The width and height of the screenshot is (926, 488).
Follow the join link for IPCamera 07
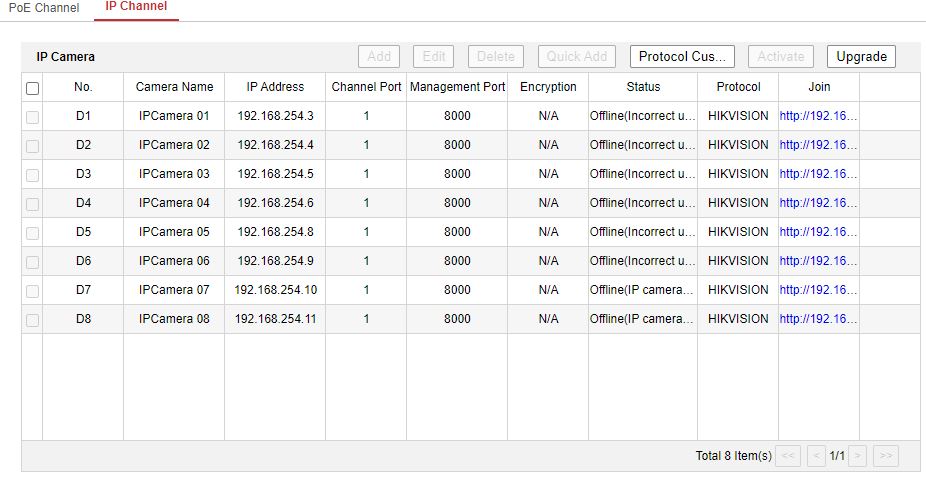818,290
